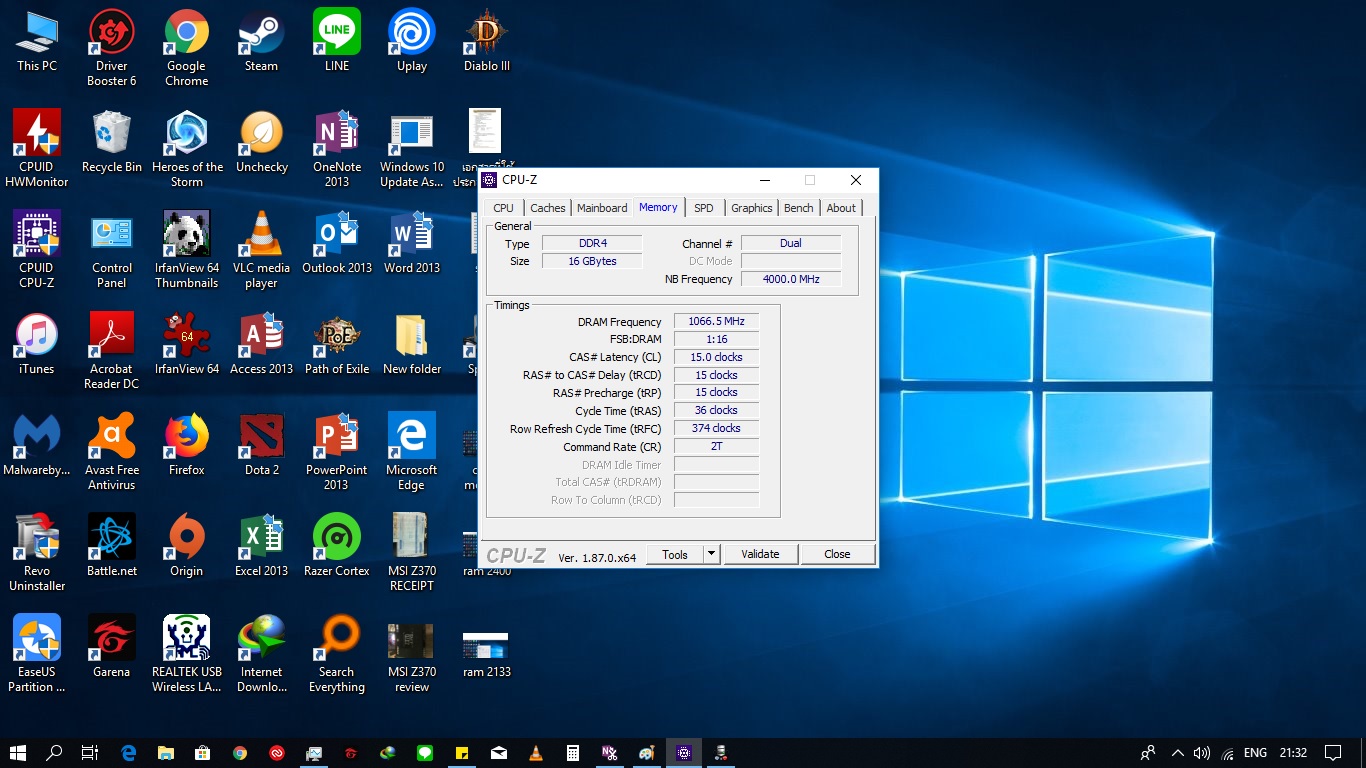Open the SPD tab in CPU-Z
This screenshot has width=1366, height=768.
point(704,208)
